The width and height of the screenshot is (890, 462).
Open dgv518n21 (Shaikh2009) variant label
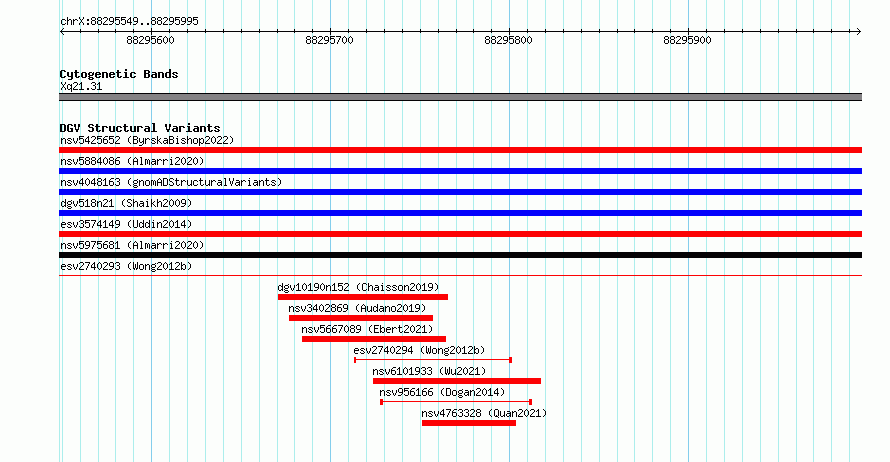(126, 203)
